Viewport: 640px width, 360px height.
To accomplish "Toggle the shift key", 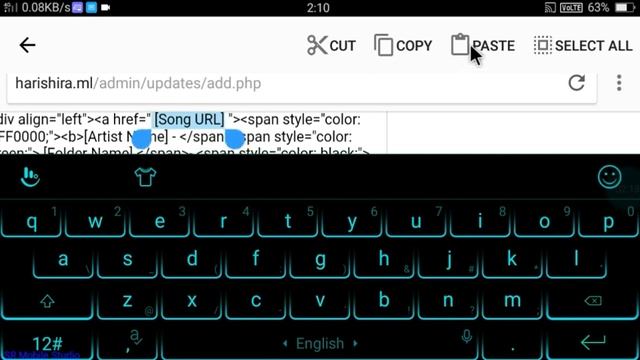I will tap(47, 301).
